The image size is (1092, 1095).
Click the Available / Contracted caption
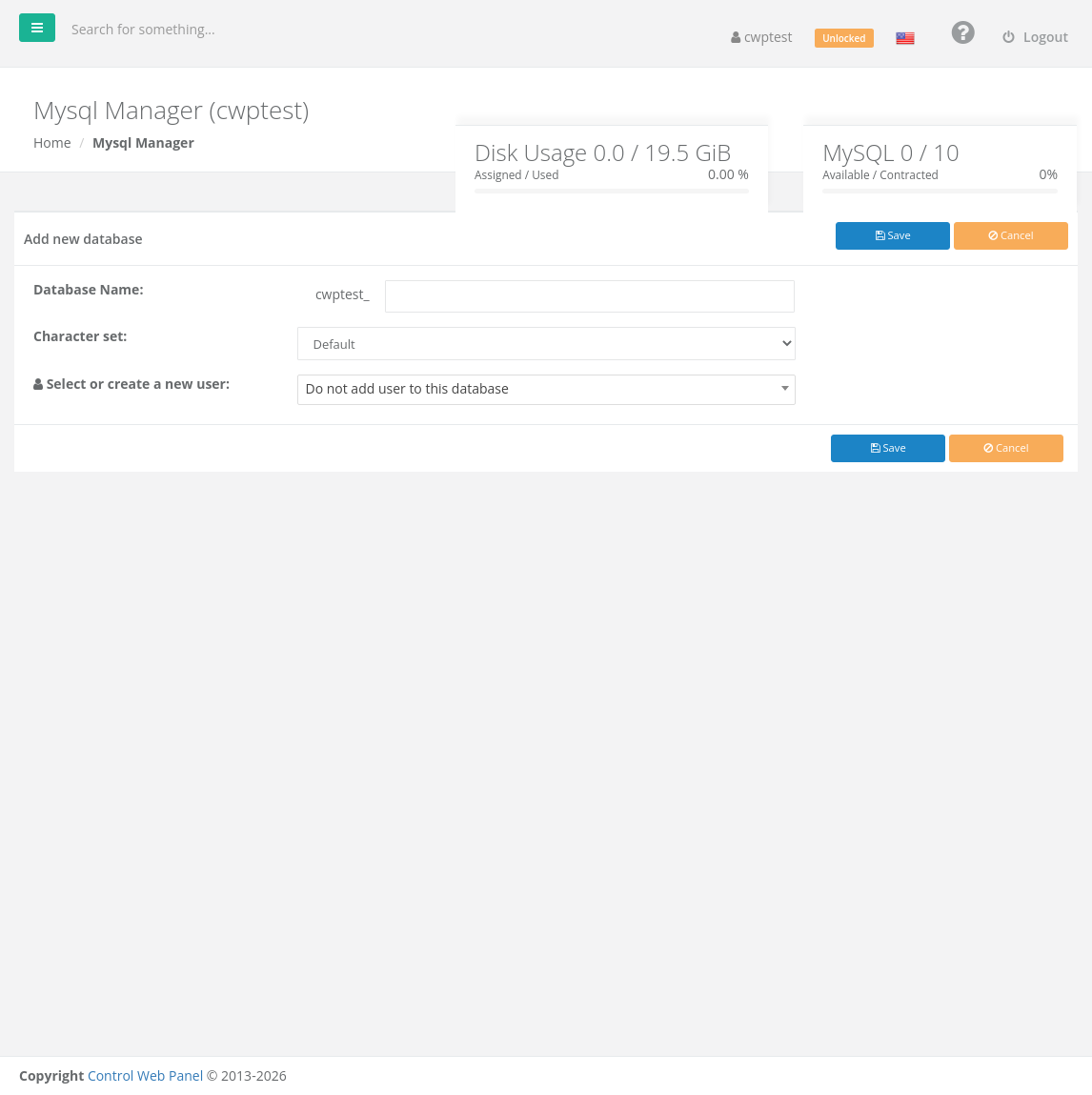coord(880,174)
